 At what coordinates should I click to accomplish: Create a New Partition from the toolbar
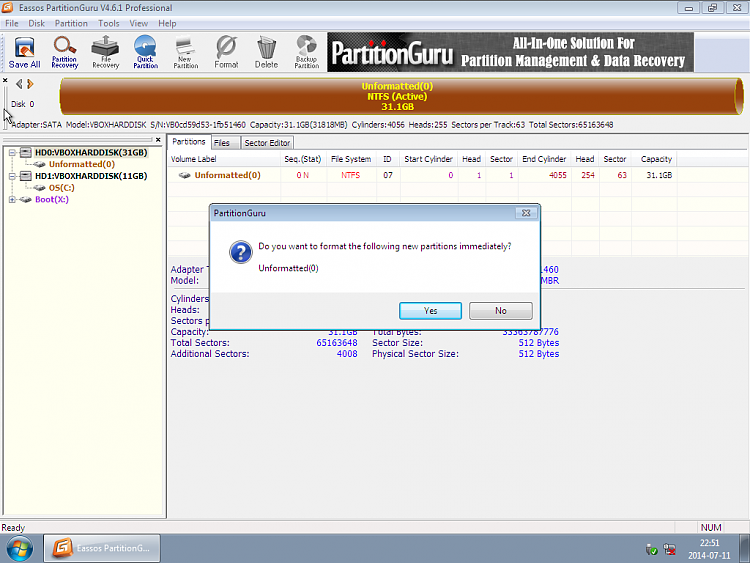tap(186, 53)
